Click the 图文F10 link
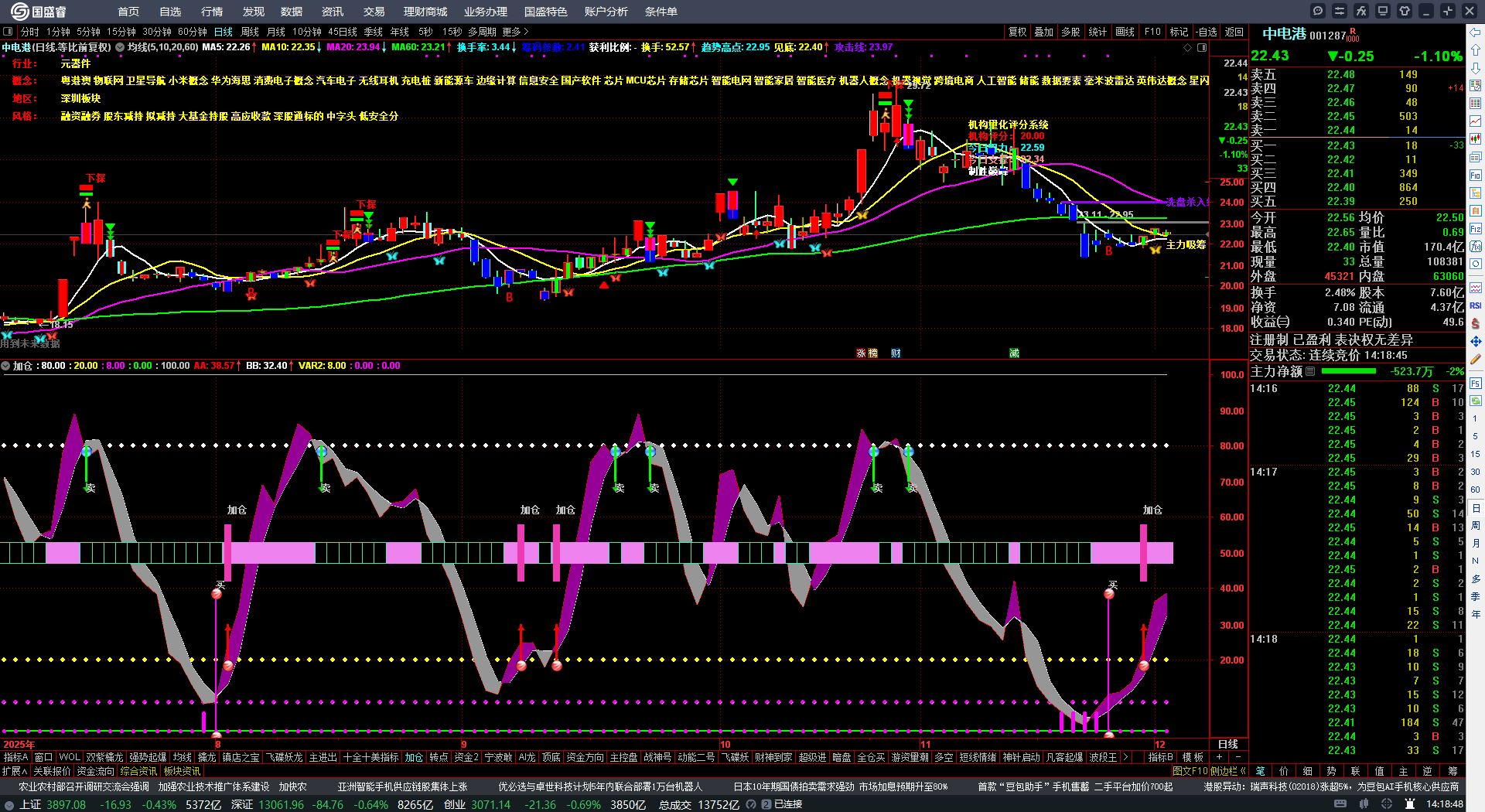 point(1190,771)
